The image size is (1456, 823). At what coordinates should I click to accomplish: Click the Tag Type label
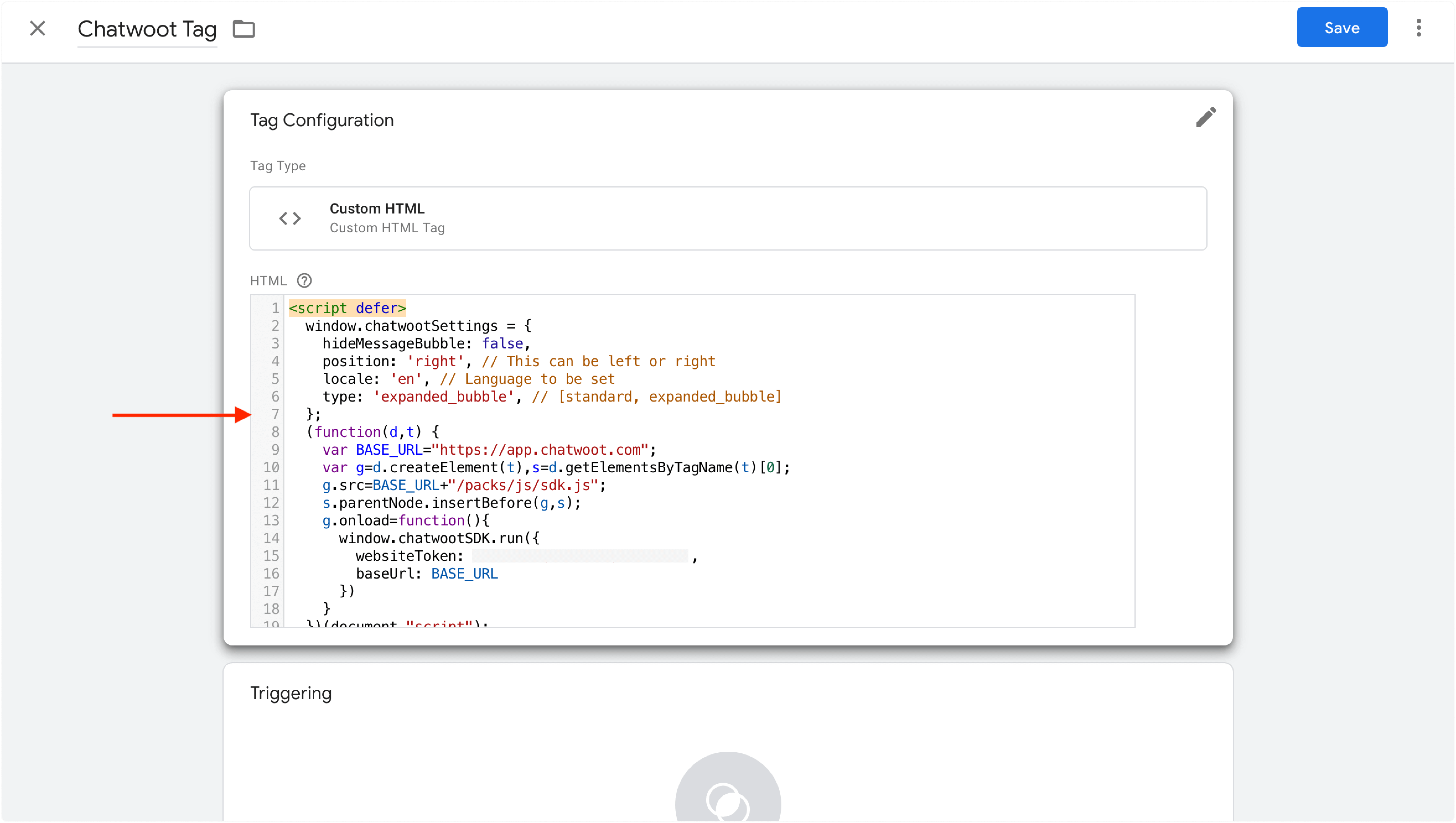(x=278, y=166)
